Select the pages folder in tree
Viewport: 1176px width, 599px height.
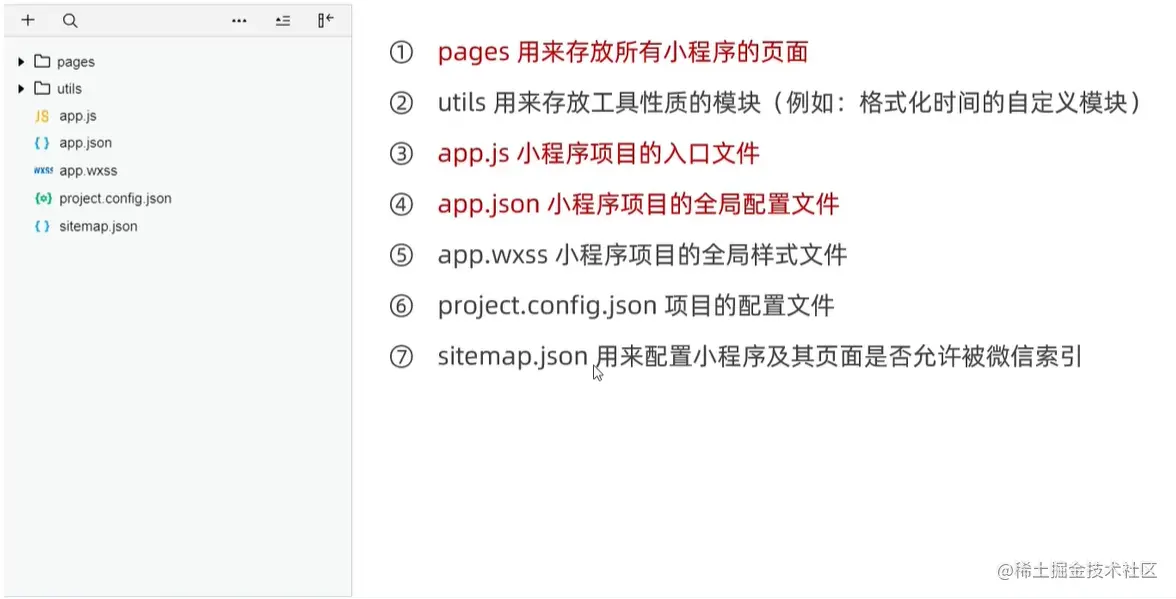click(x=75, y=62)
